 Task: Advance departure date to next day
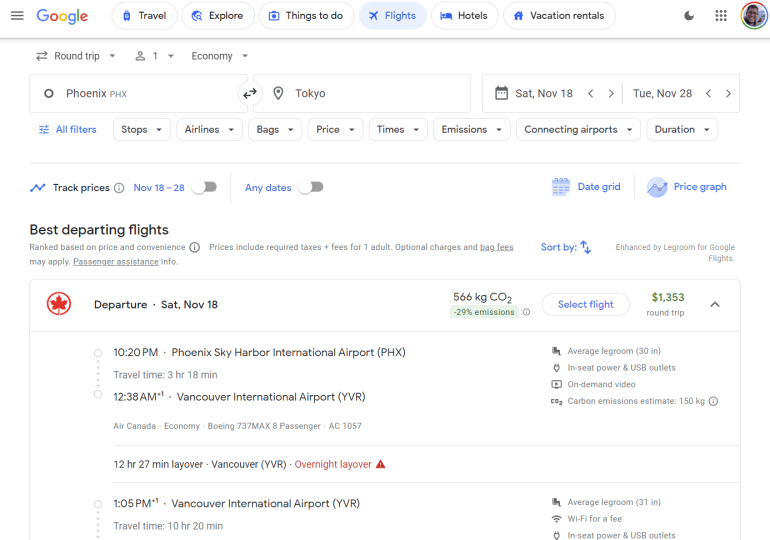tap(611, 93)
